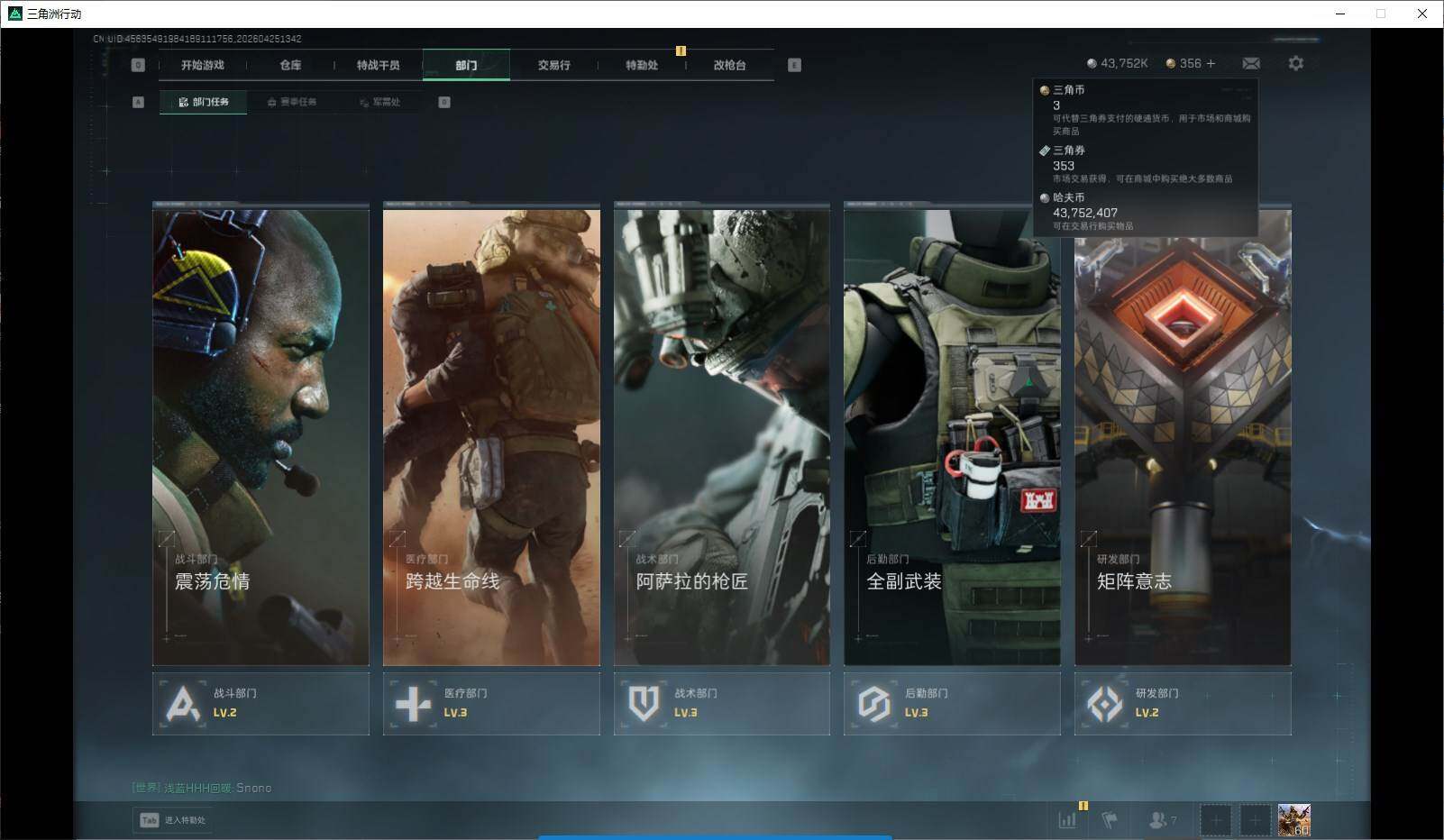Click the first empty squad slot plus
The image size is (1444, 840).
[x=1215, y=820]
